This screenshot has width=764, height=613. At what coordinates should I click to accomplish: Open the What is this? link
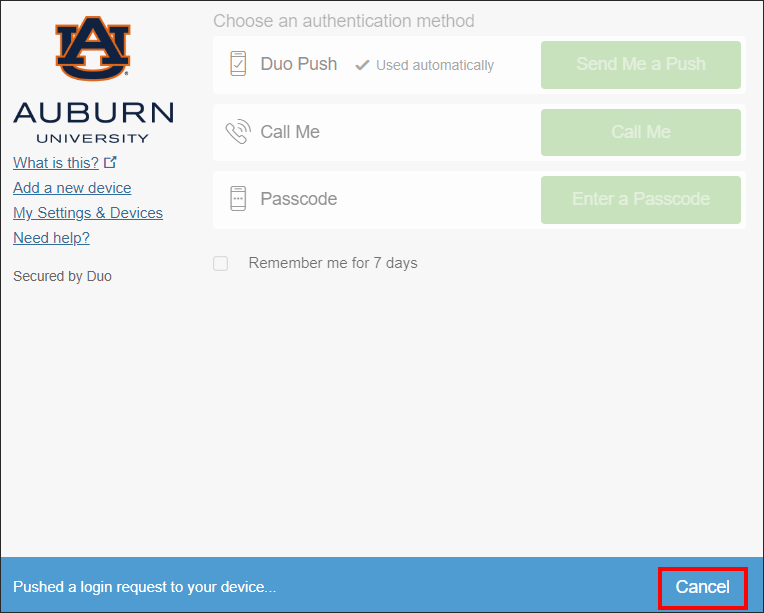pos(56,163)
